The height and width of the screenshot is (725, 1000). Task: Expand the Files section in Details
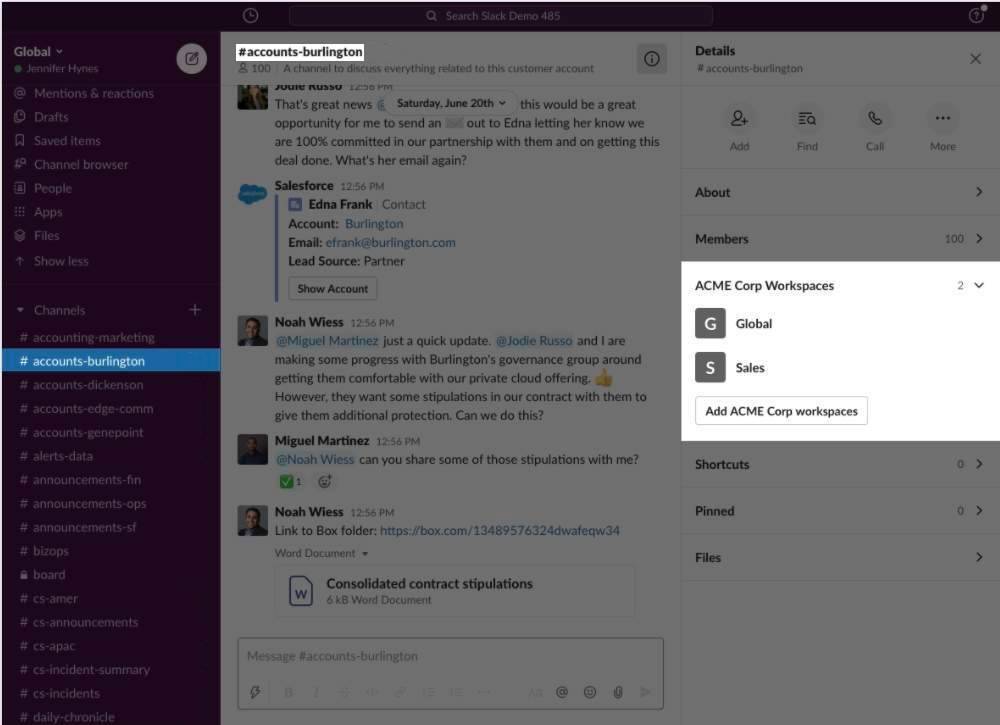pyautogui.click(x=840, y=557)
